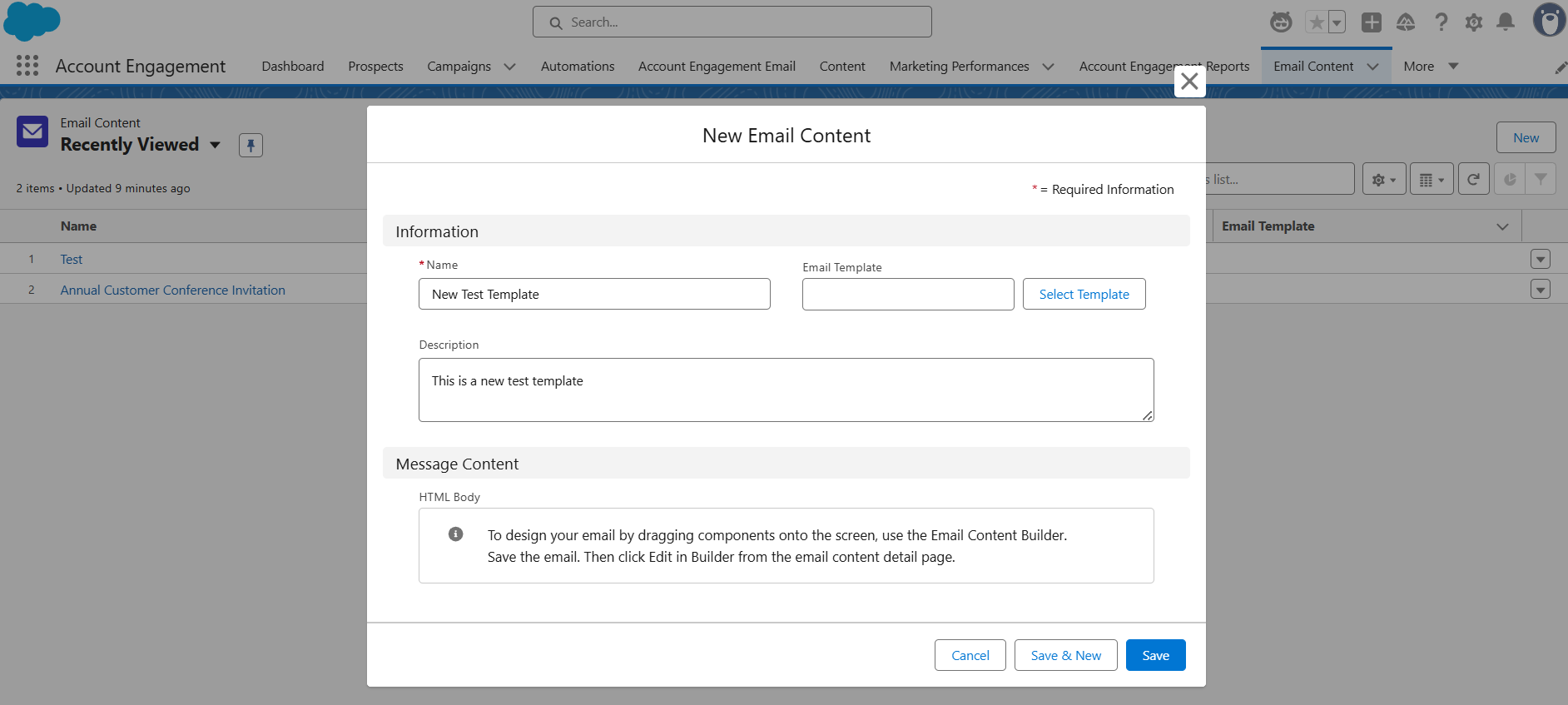
Task: Open the global actions plus icon
Action: [x=1371, y=22]
